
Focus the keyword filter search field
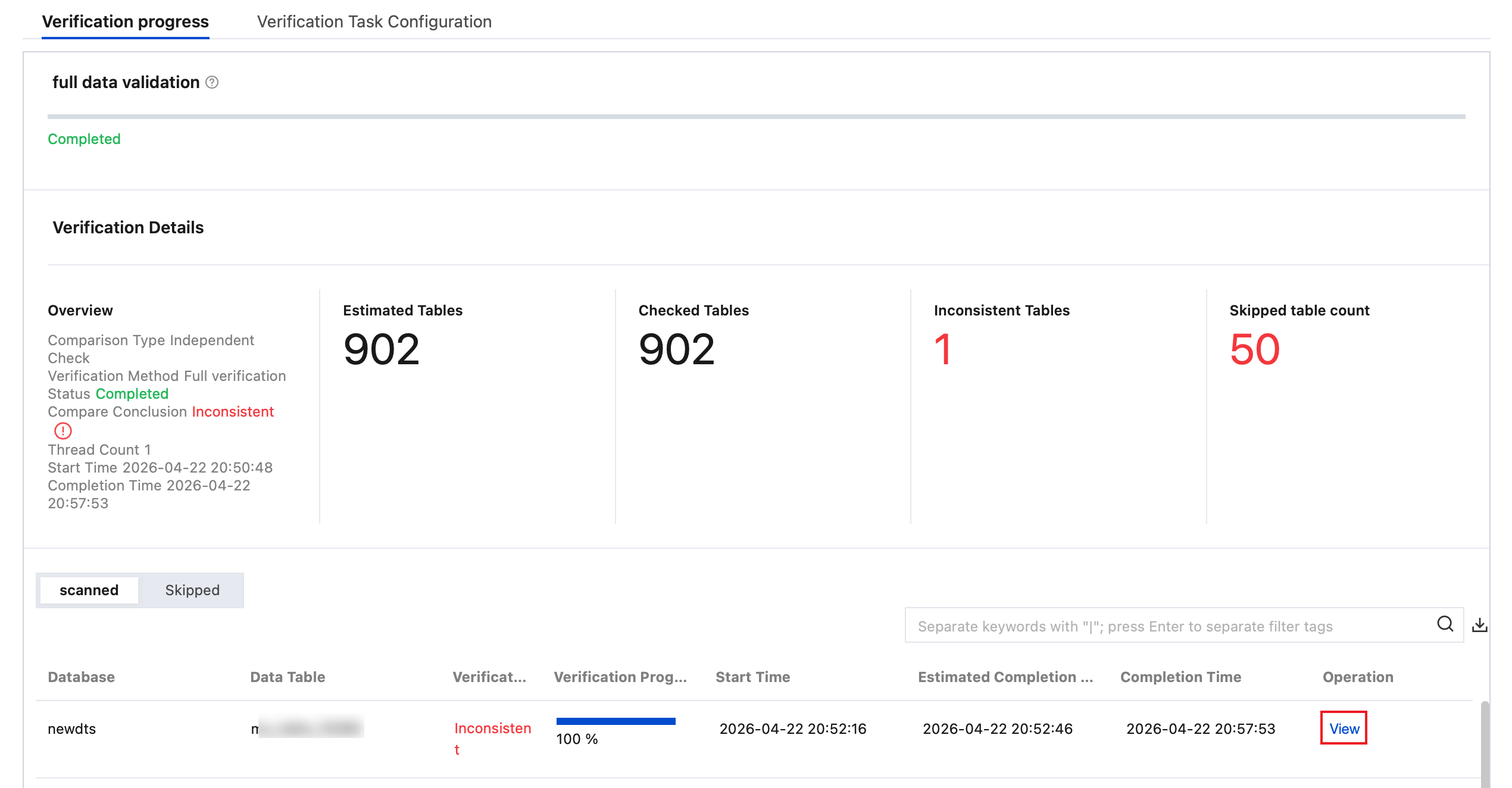point(1171,626)
